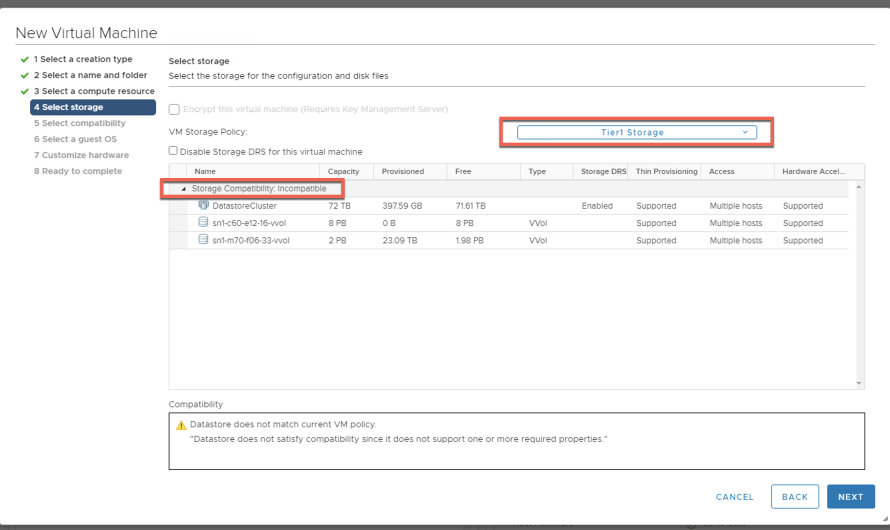Open the VM Storage Policy dropdown
The image size is (890, 530).
point(636,132)
